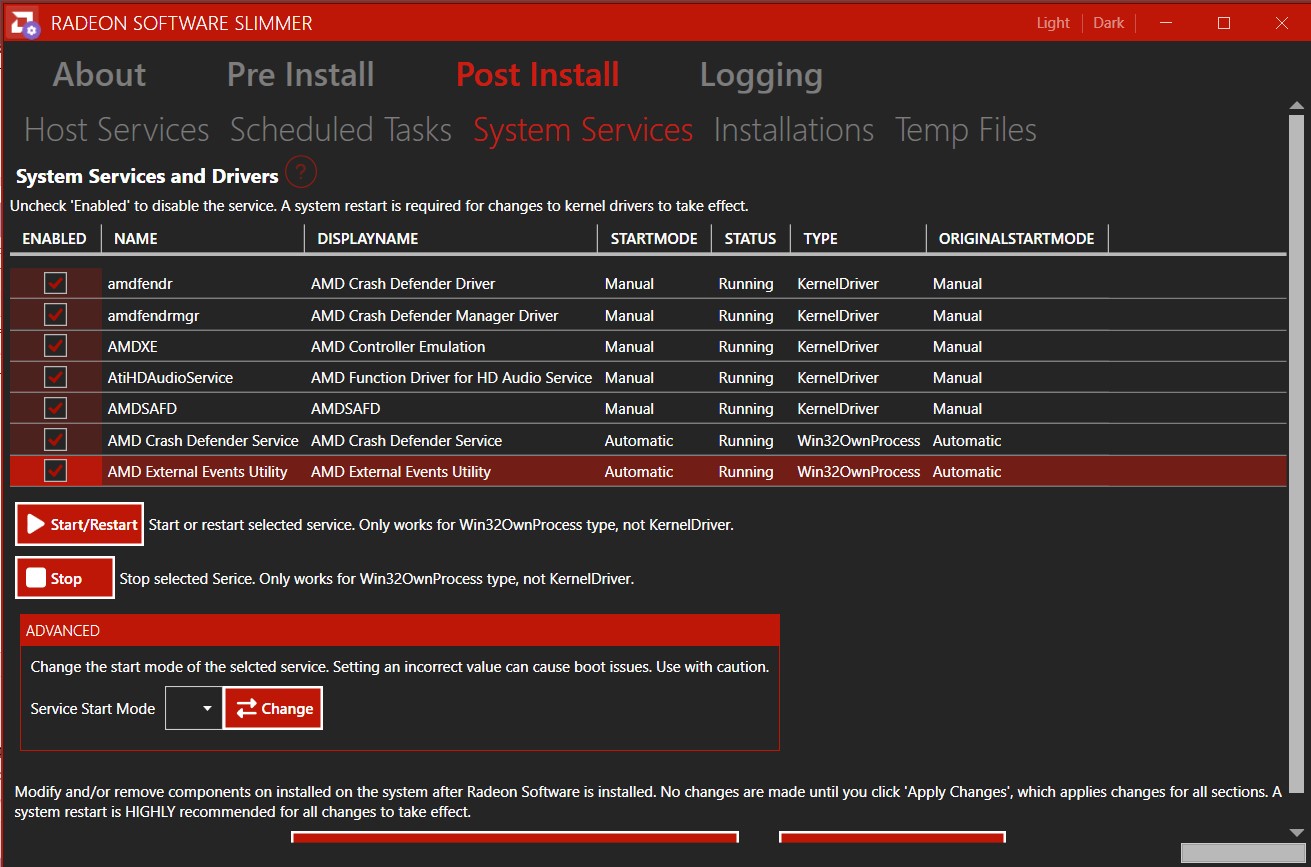Sort by STATUS column header
Viewport: 1311px width, 867px height.
pos(750,238)
